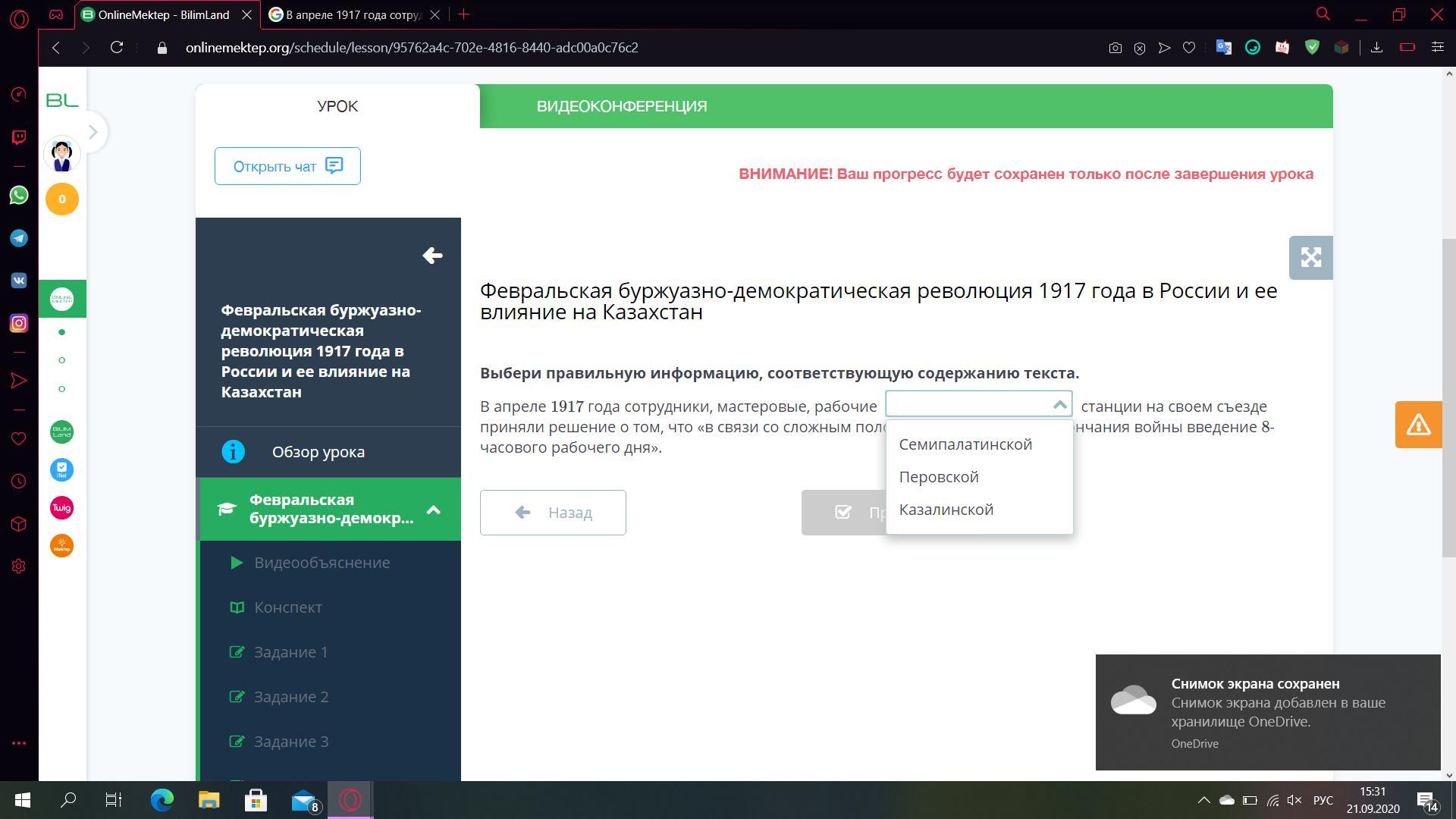The height and width of the screenshot is (819, 1456).
Task: Pick Казалинской from dropdown options
Action: pyautogui.click(x=946, y=510)
